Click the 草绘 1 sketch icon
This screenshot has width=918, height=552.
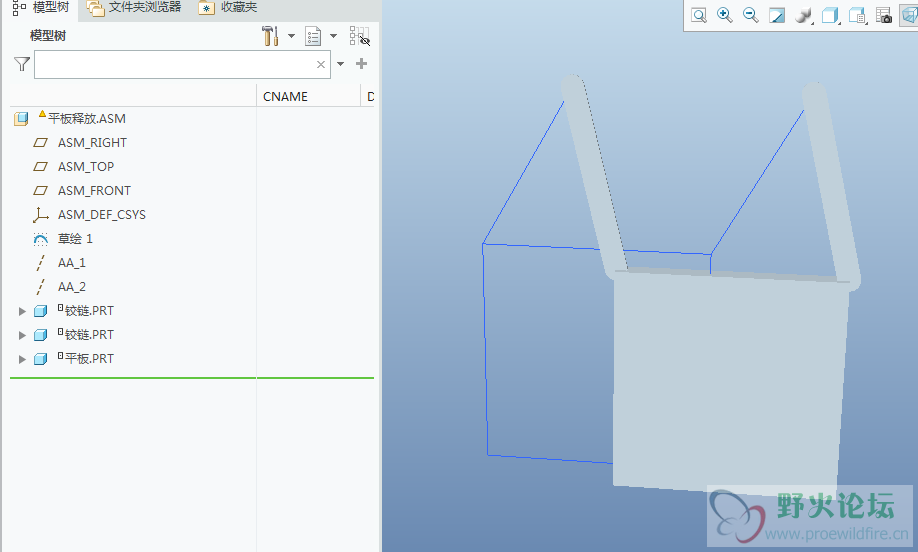[40, 239]
